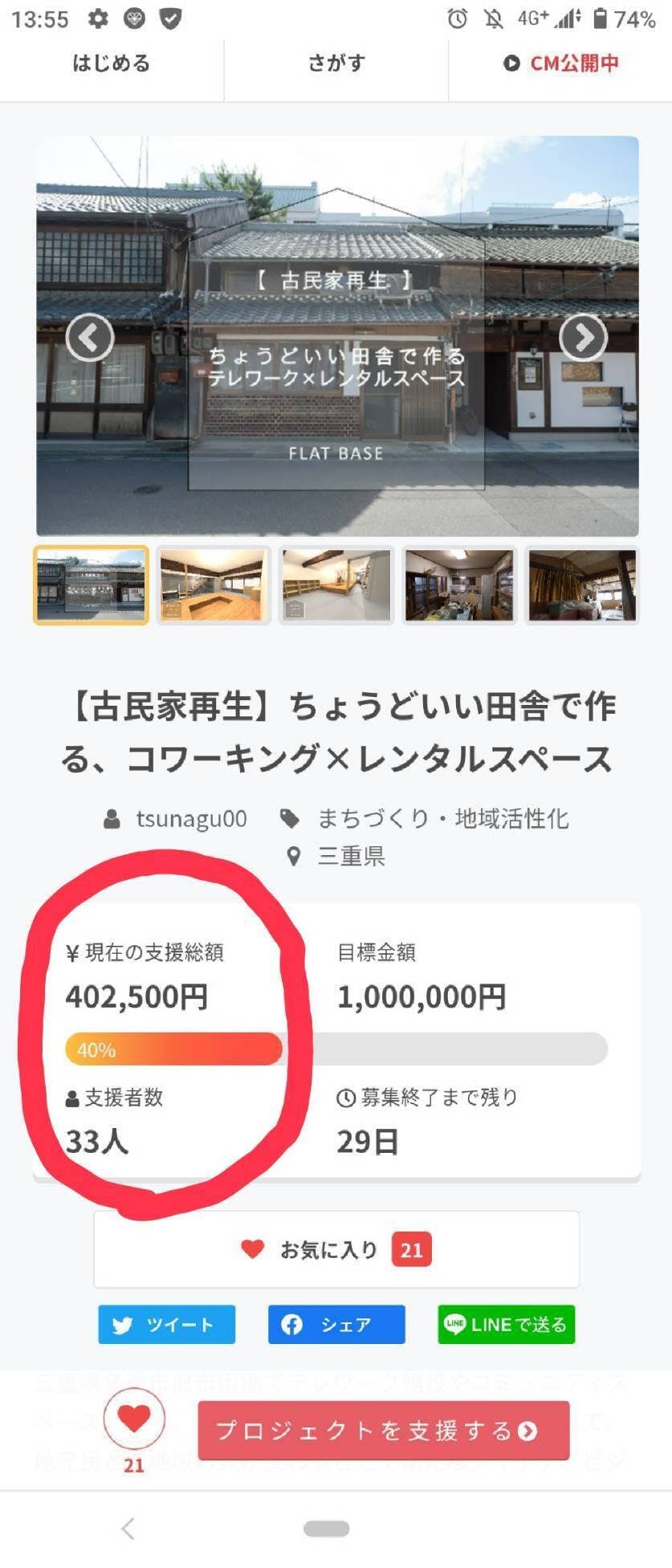Tap the alarm clock status icon
Screen dimensions: 672x1568
pos(458,18)
